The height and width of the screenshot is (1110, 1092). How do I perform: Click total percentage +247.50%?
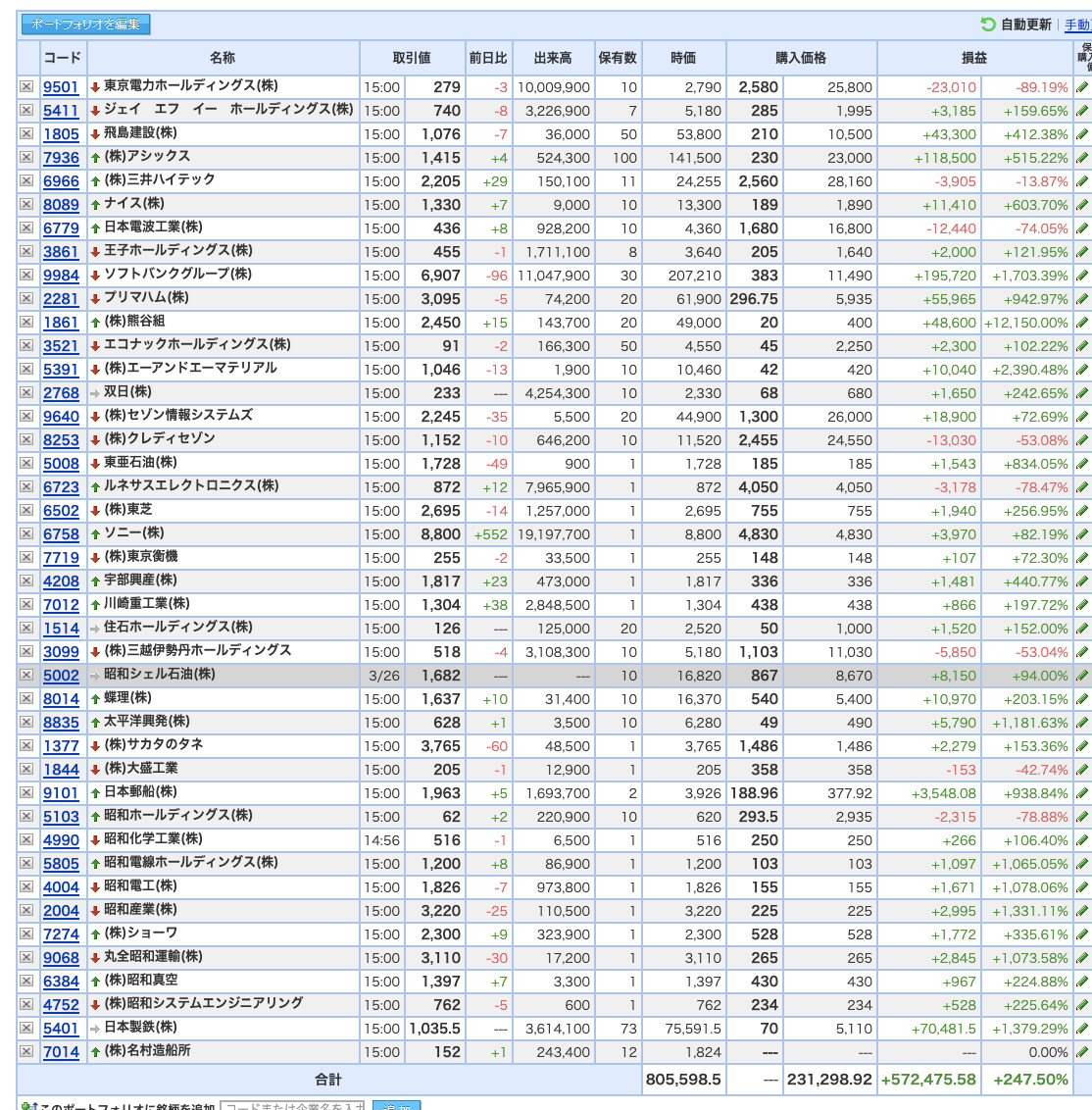[1029, 1080]
